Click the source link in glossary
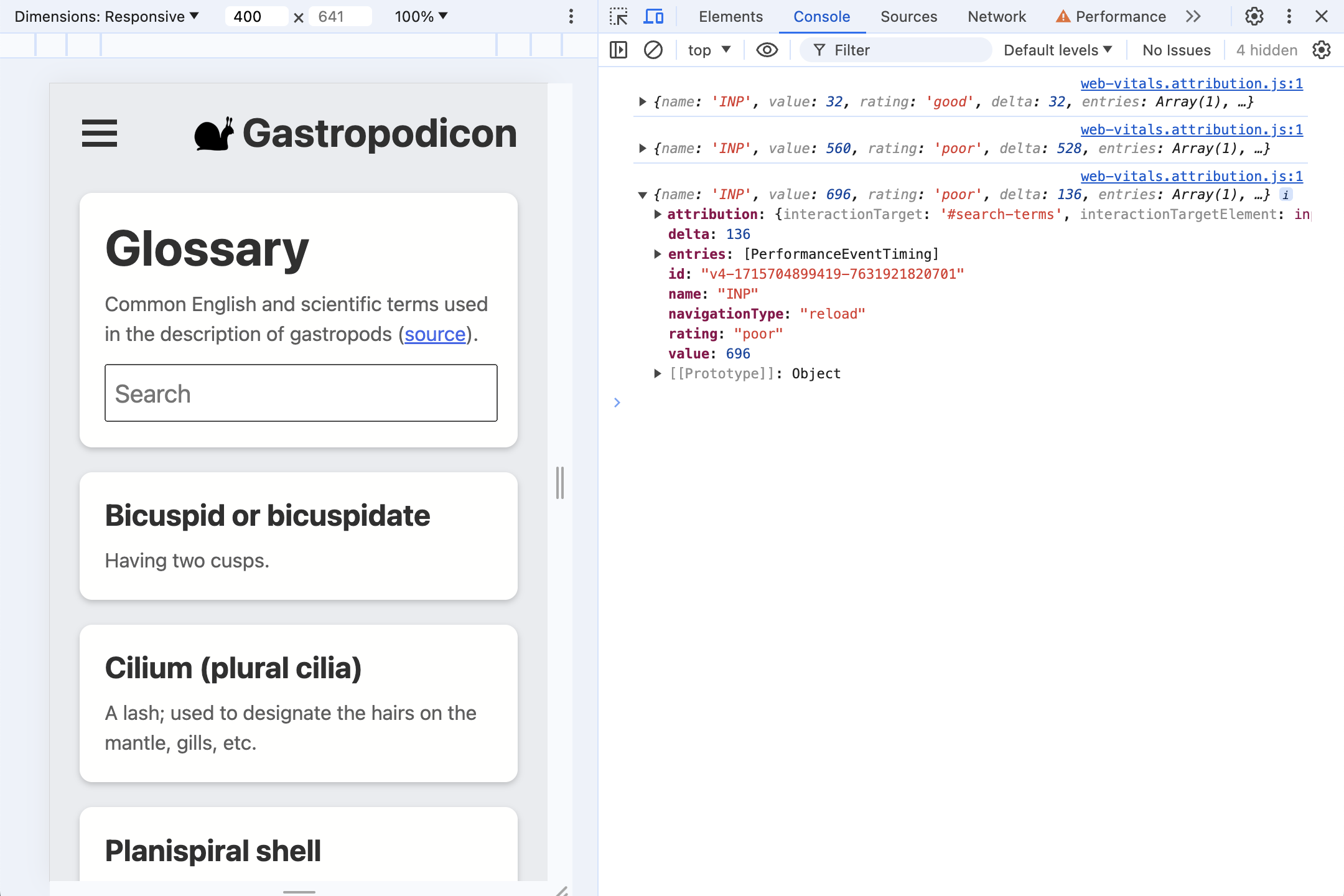The height and width of the screenshot is (896, 1344). pyautogui.click(x=435, y=334)
